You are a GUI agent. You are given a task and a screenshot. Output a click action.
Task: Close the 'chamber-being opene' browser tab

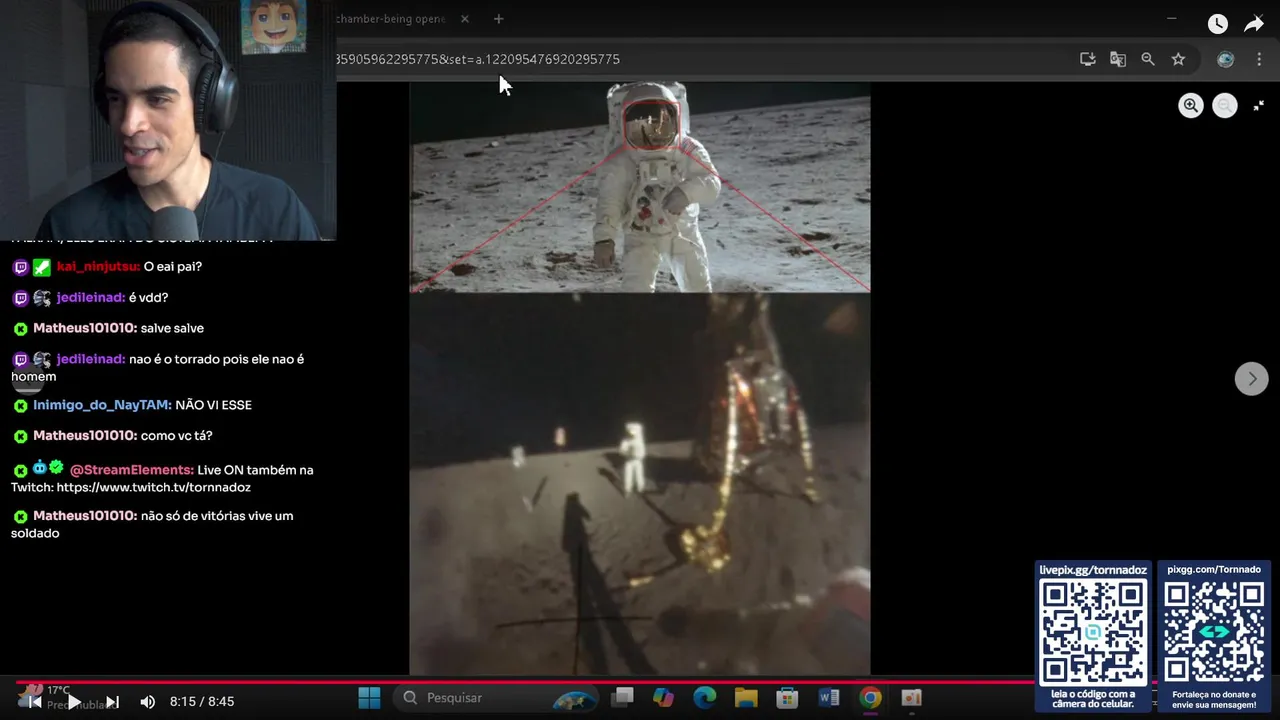(464, 19)
